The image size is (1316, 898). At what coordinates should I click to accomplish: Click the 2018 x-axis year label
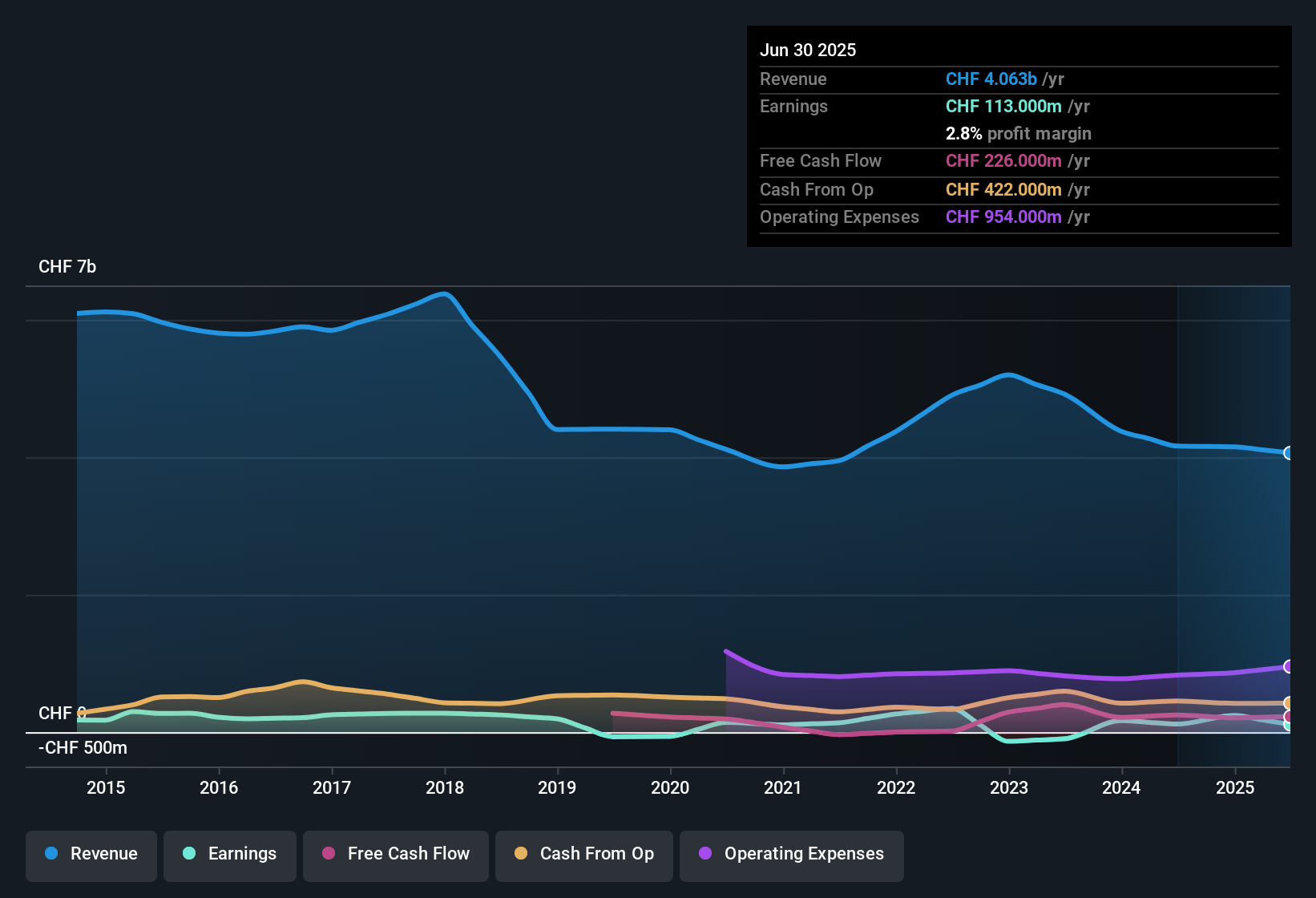pos(445,788)
